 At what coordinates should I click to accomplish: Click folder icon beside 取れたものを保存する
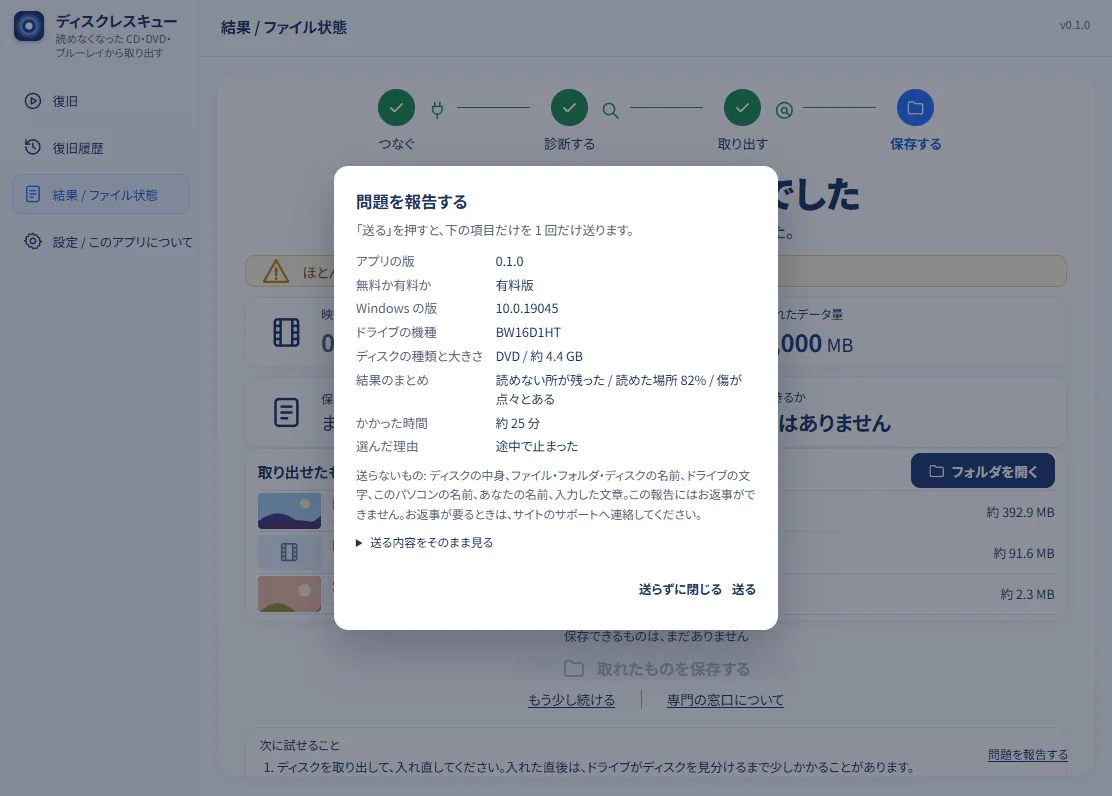click(574, 668)
